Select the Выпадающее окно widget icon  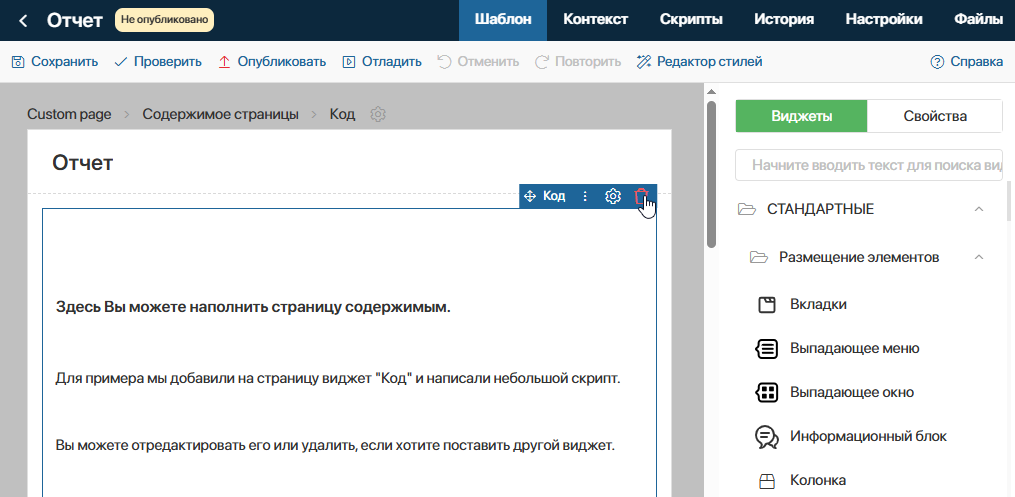(x=766, y=393)
